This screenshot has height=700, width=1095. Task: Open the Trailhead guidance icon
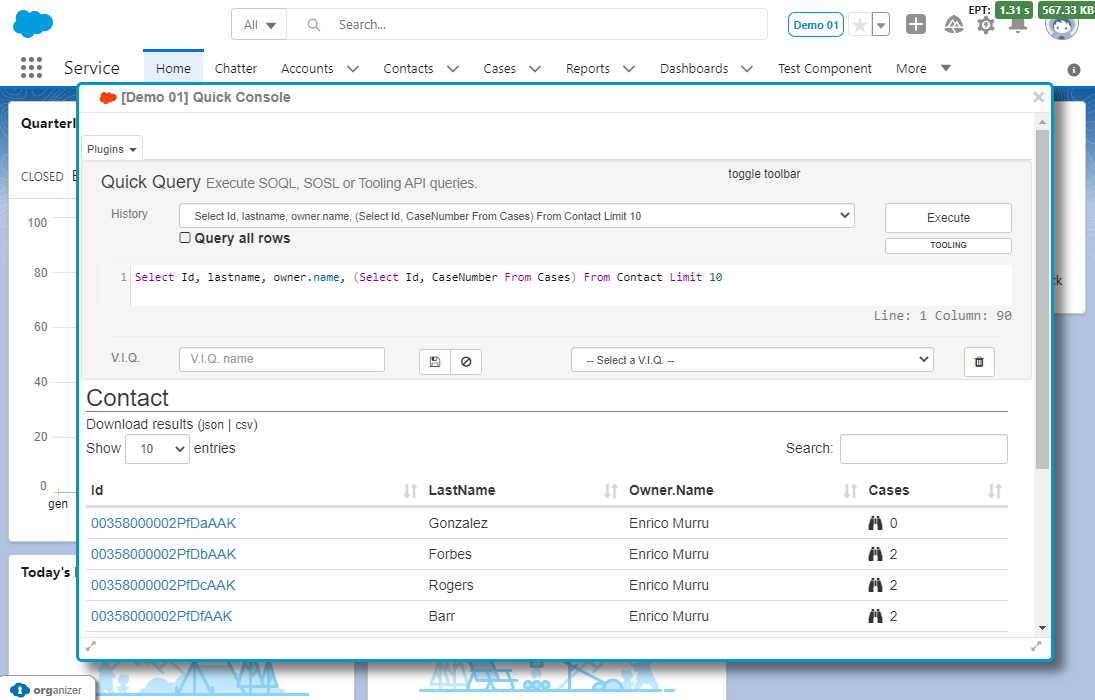coord(953,25)
